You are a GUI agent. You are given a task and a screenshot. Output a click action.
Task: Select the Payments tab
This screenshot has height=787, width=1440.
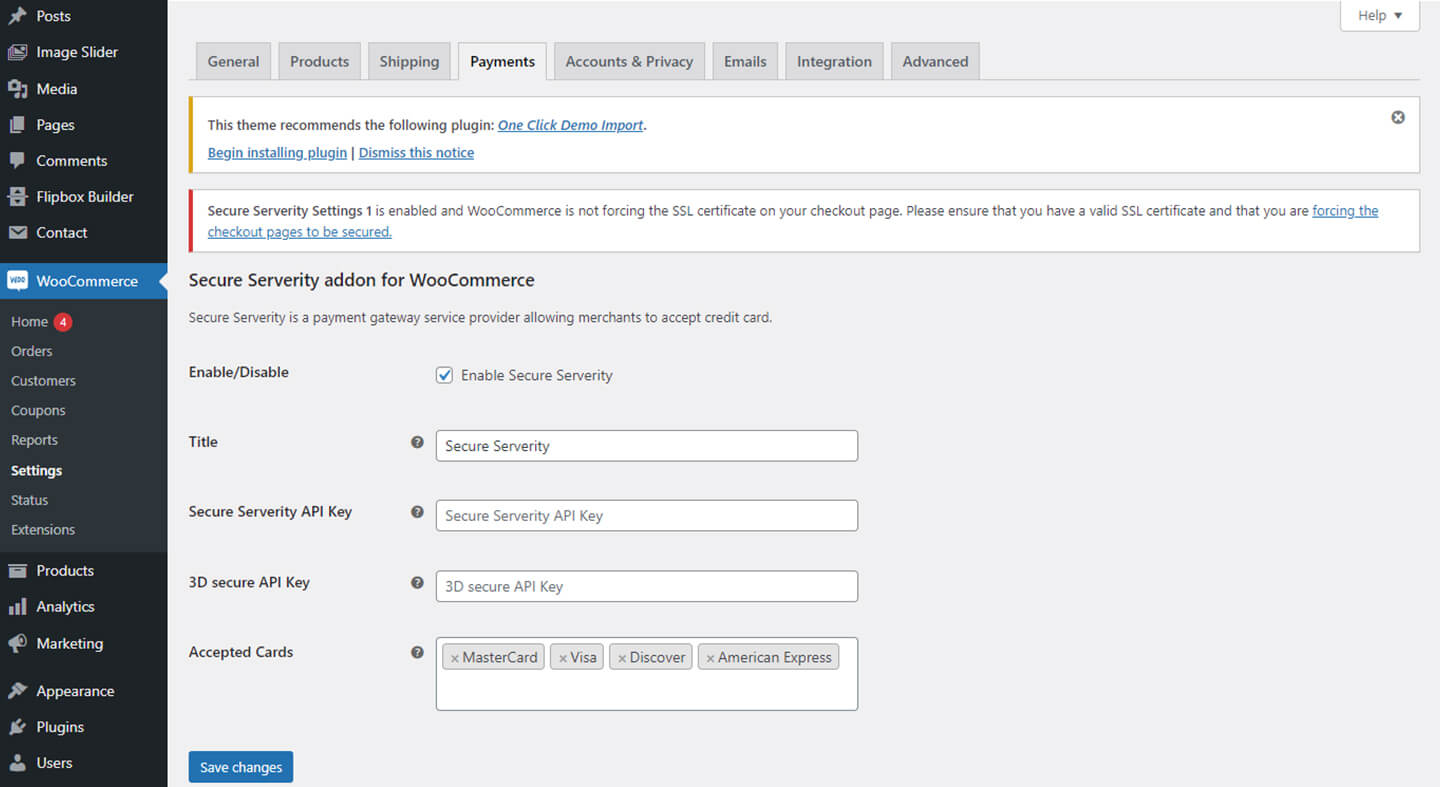[x=502, y=61]
